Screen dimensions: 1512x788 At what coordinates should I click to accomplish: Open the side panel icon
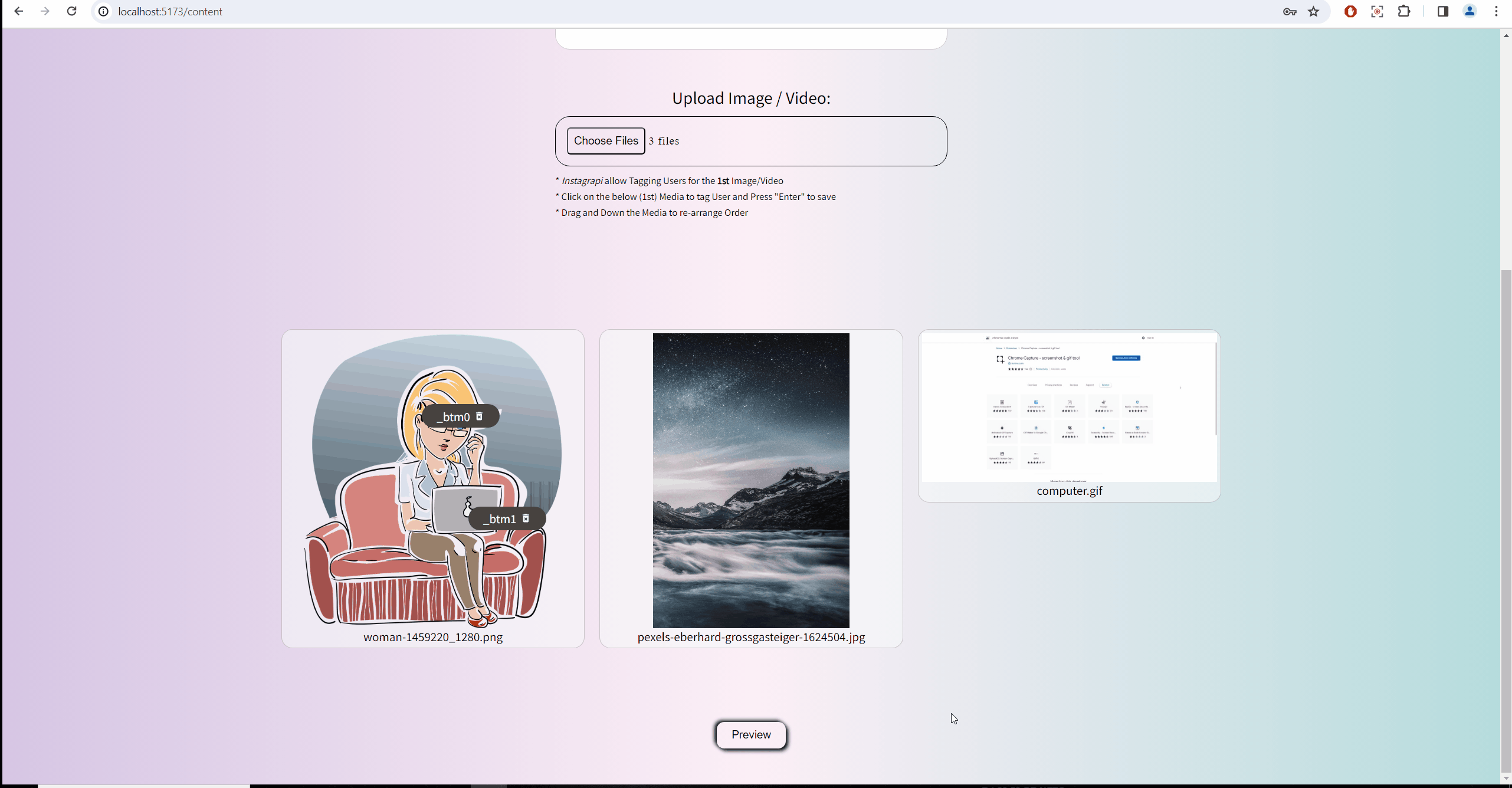[x=1442, y=11]
